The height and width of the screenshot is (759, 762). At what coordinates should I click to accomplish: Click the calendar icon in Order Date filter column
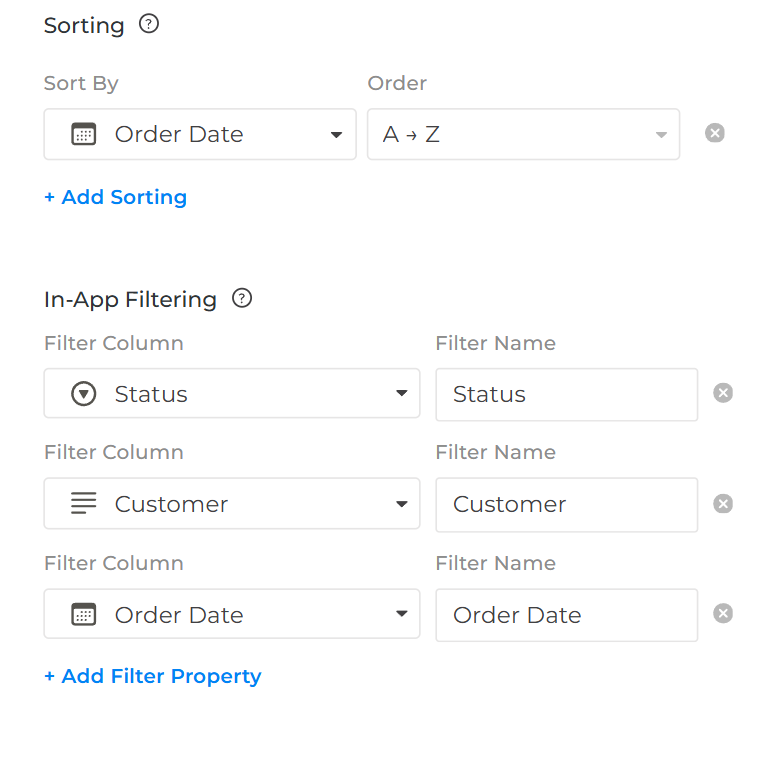coord(84,614)
